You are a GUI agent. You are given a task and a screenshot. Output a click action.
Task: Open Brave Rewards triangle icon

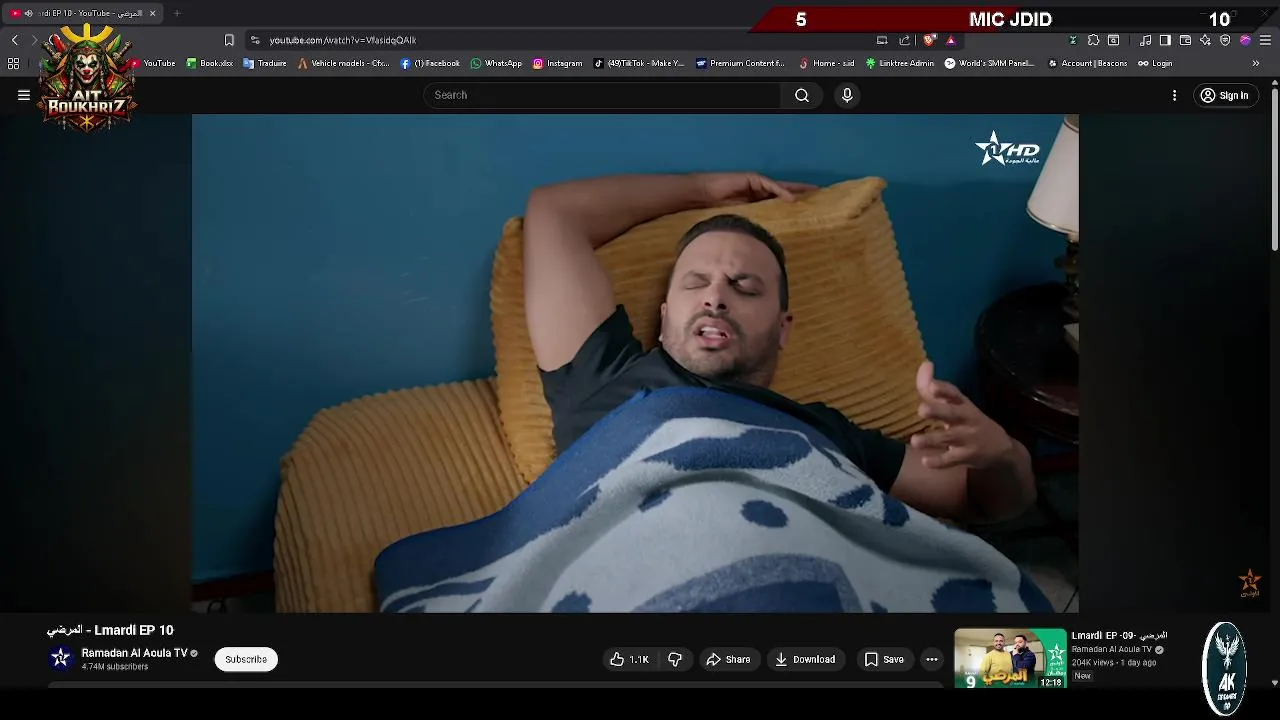click(951, 40)
